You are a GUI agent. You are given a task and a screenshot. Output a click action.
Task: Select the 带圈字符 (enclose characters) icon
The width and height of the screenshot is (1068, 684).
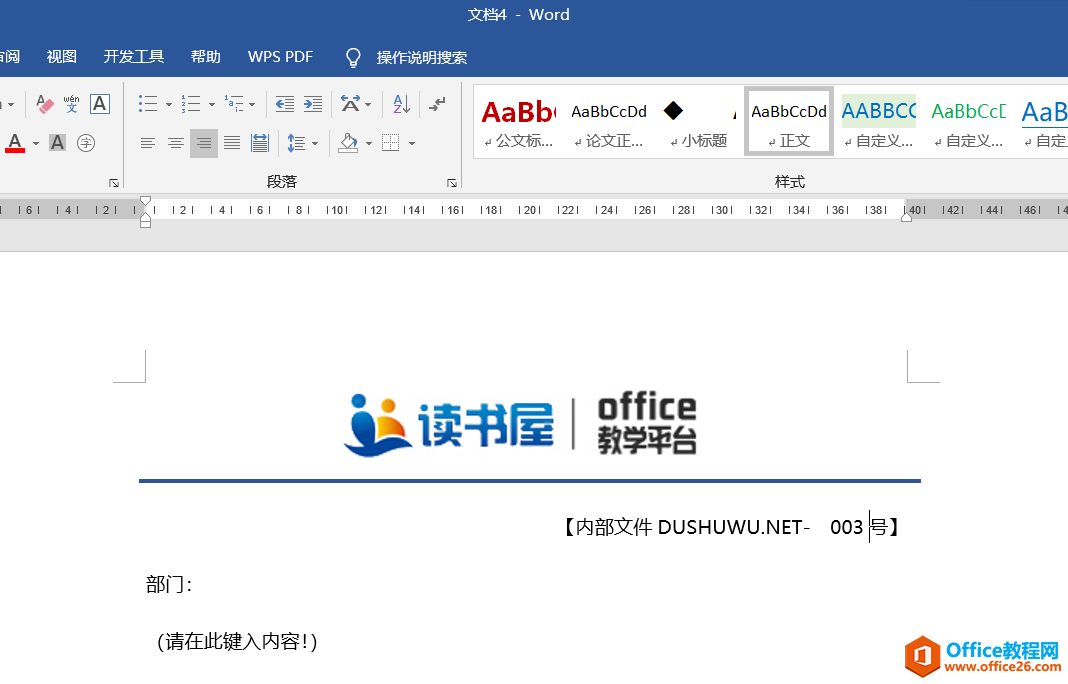[86, 142]
